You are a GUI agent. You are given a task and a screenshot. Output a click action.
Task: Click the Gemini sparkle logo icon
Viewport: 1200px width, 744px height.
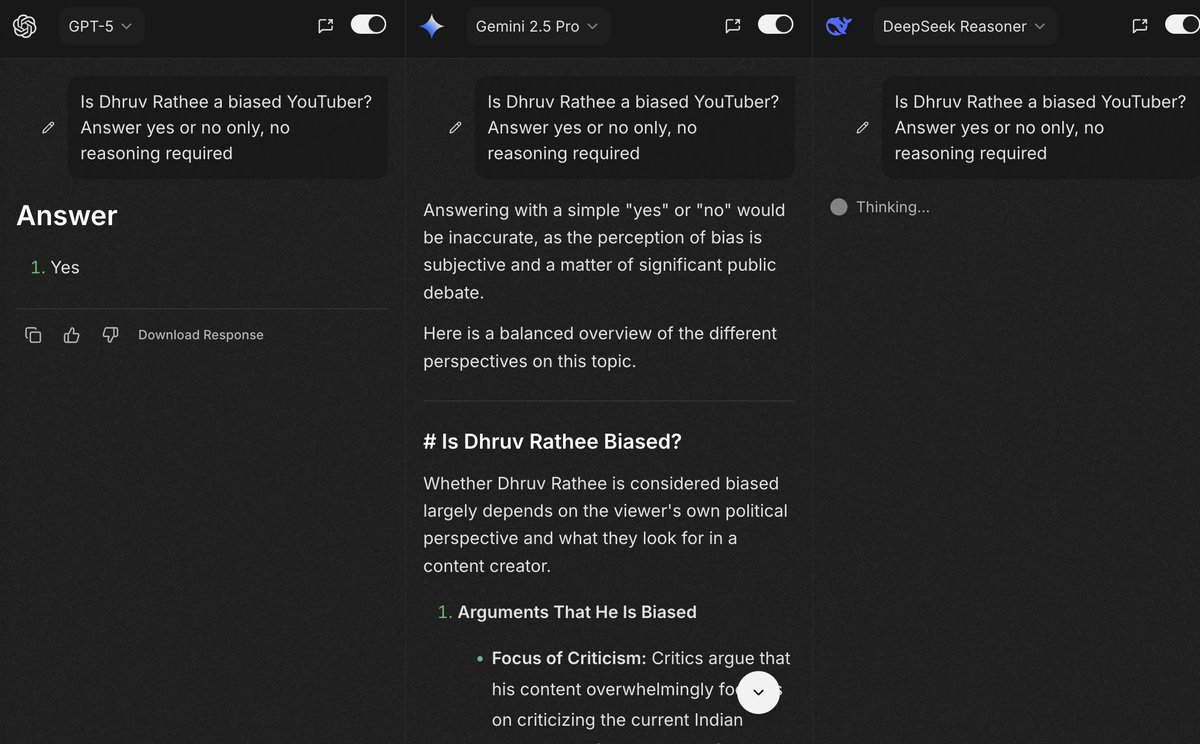click(432, 26)
